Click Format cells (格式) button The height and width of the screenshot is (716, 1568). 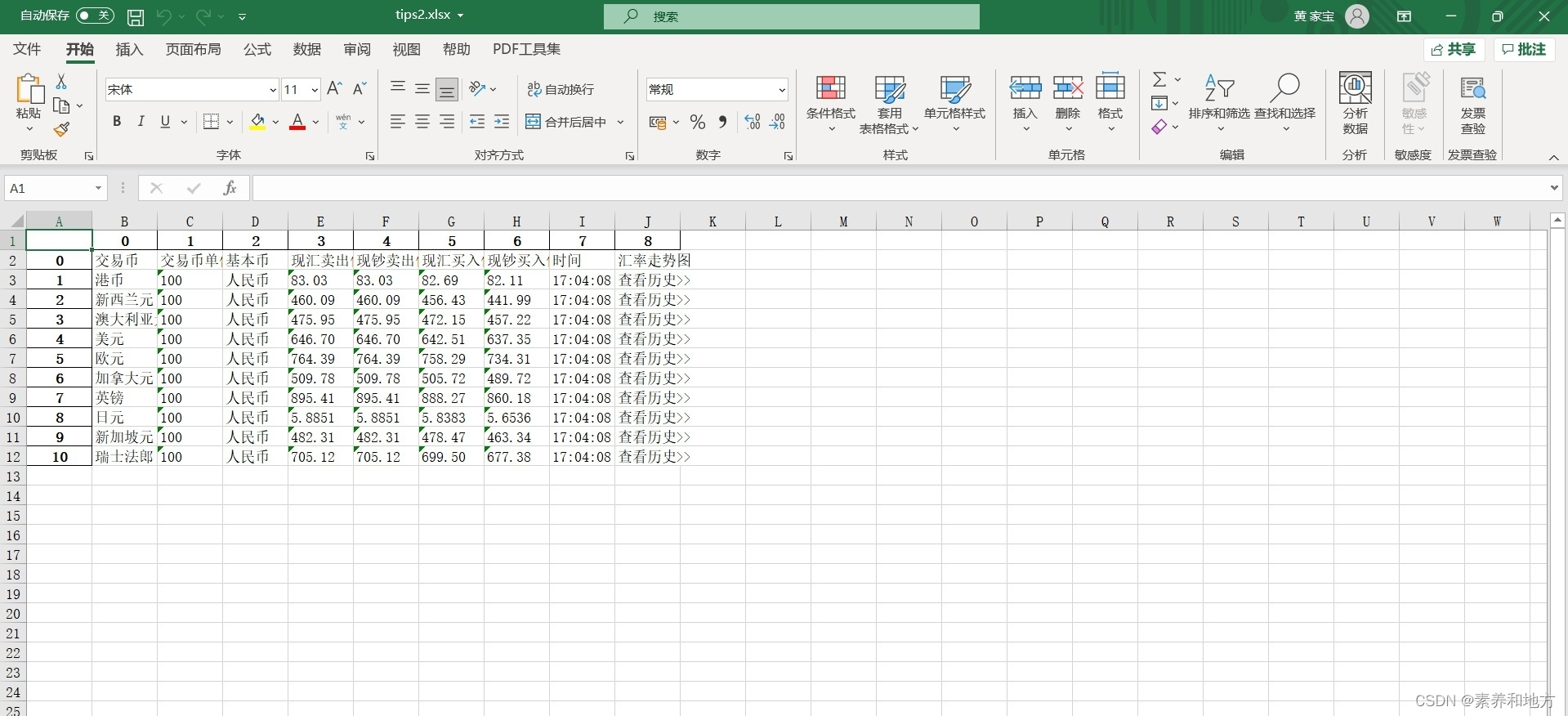tap(1110, 104)
